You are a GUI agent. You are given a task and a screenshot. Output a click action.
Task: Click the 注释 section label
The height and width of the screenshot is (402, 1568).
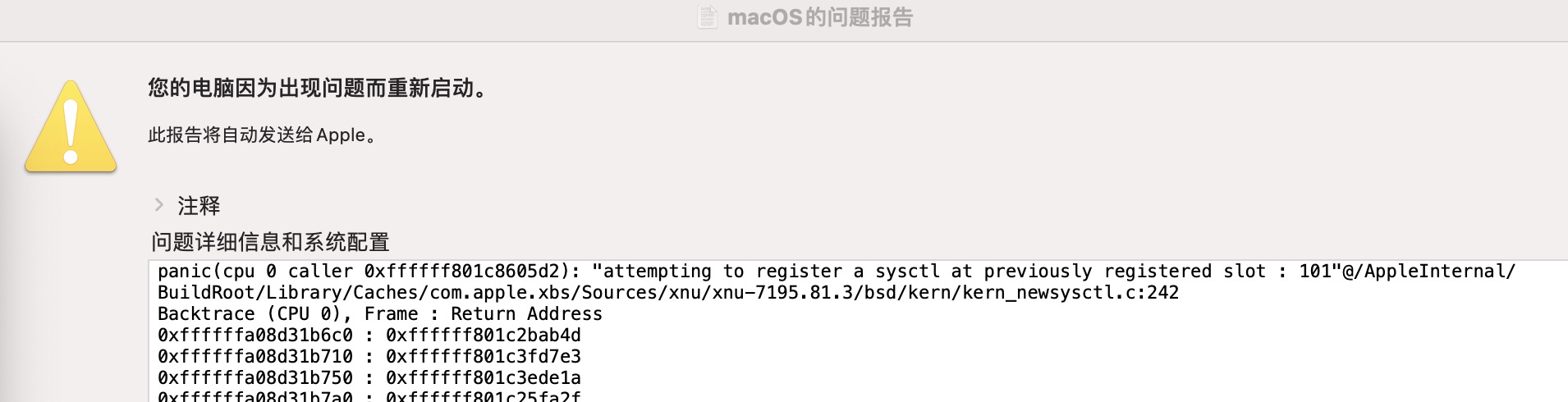click(x=199, y=205)
